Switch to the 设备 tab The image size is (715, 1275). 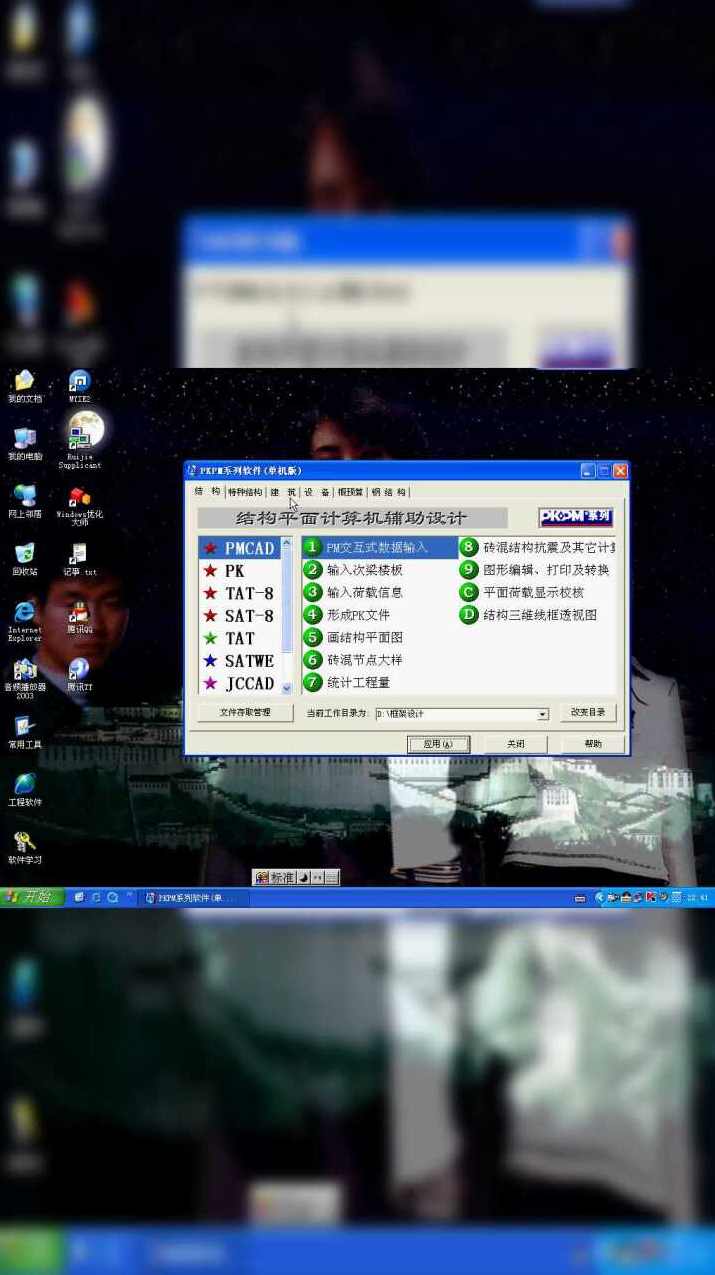(317, 492)
